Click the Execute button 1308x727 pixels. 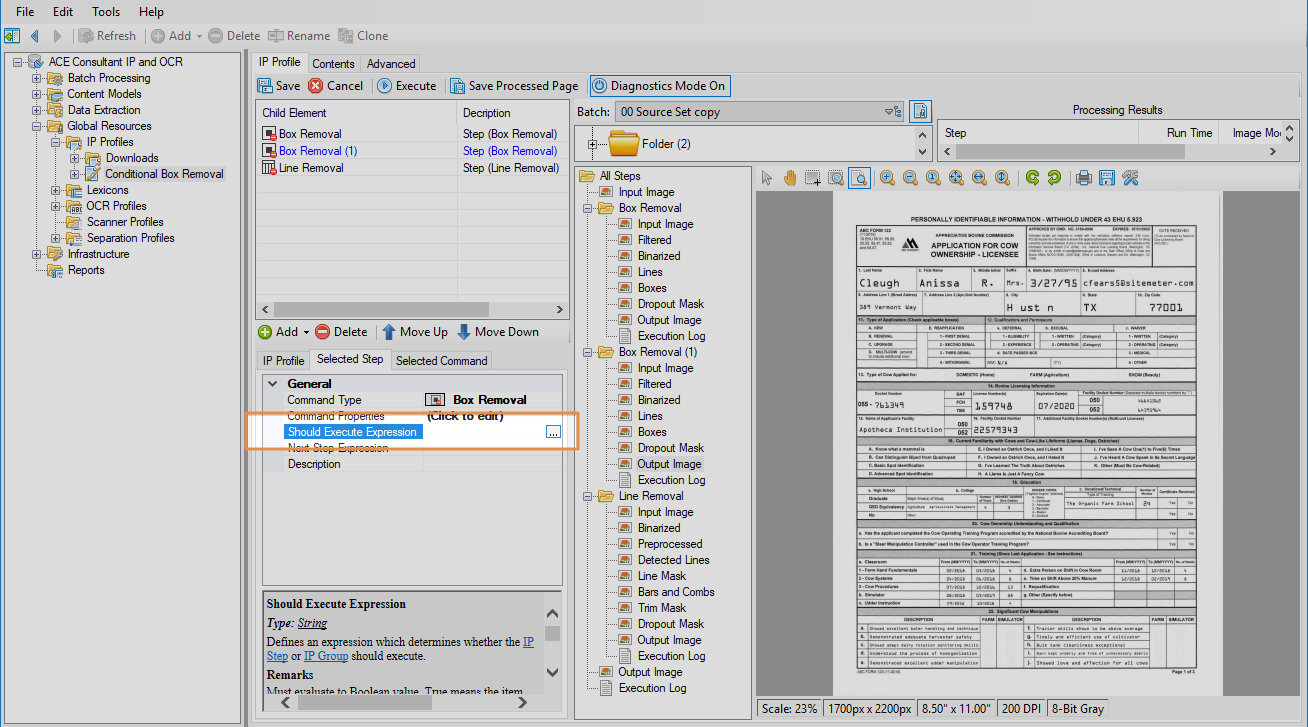click(407, 86)
